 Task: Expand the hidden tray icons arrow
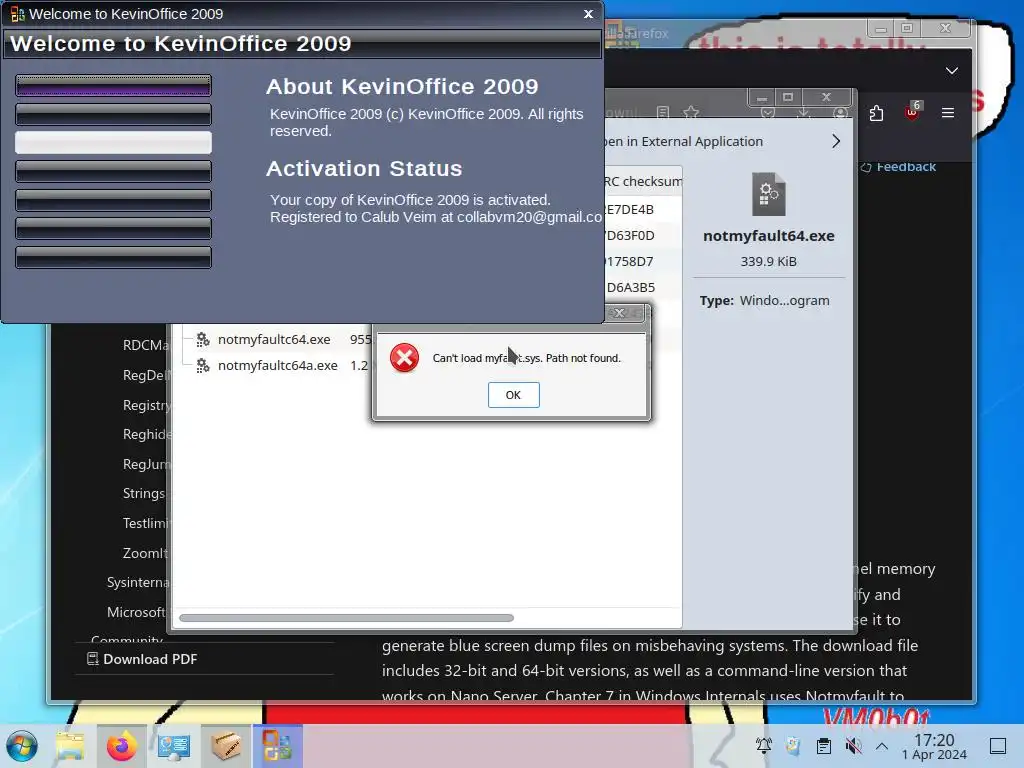click(882, 745)
